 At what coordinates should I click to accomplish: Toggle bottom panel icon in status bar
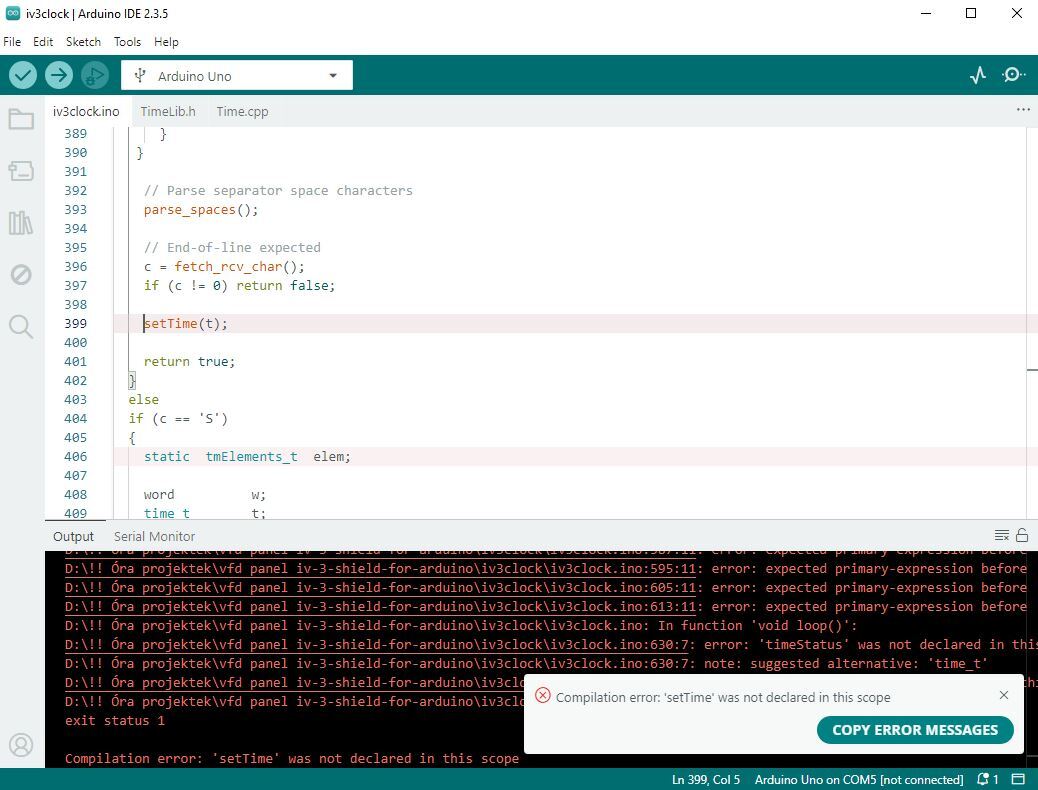(x=1019, y=779)
